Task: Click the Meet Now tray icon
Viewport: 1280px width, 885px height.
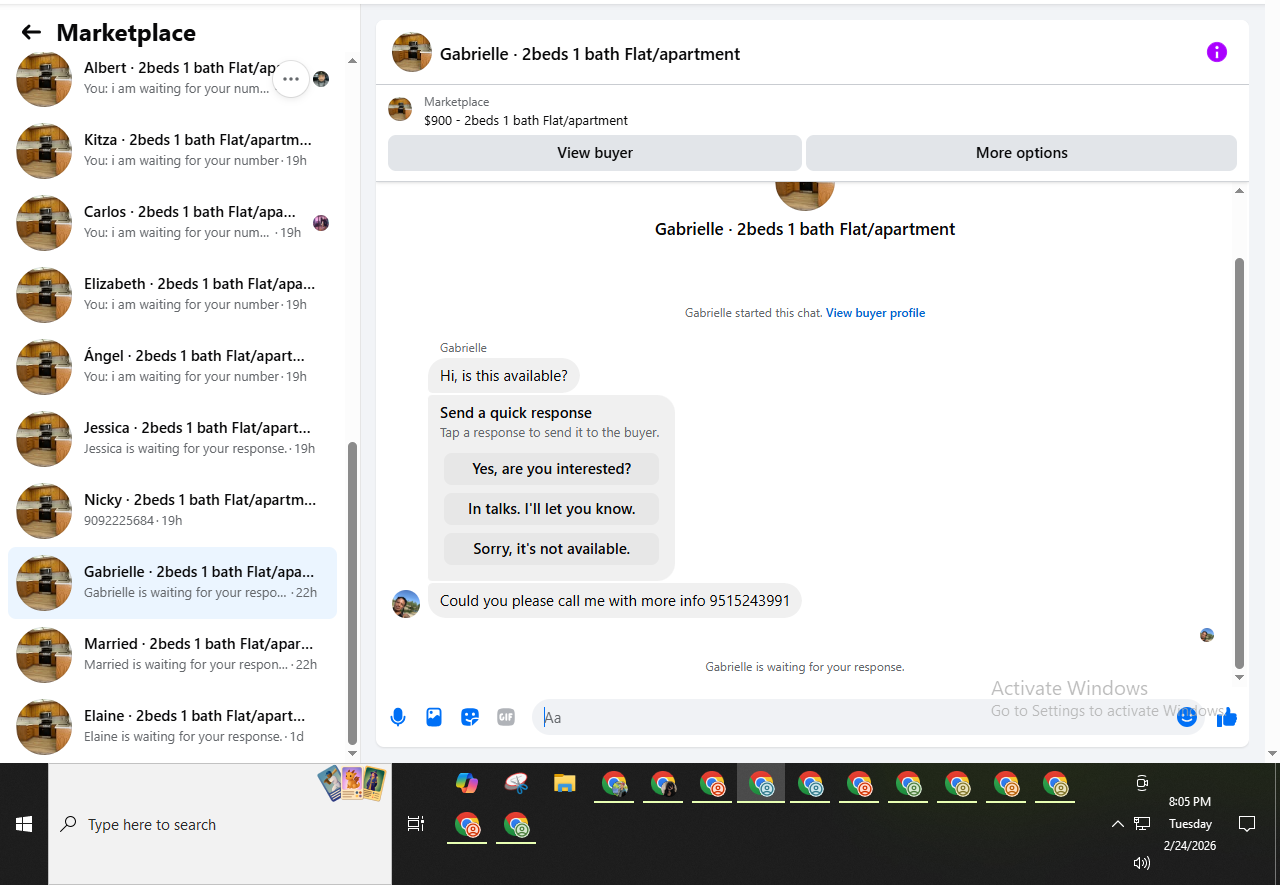Action: coord(1142,783)
